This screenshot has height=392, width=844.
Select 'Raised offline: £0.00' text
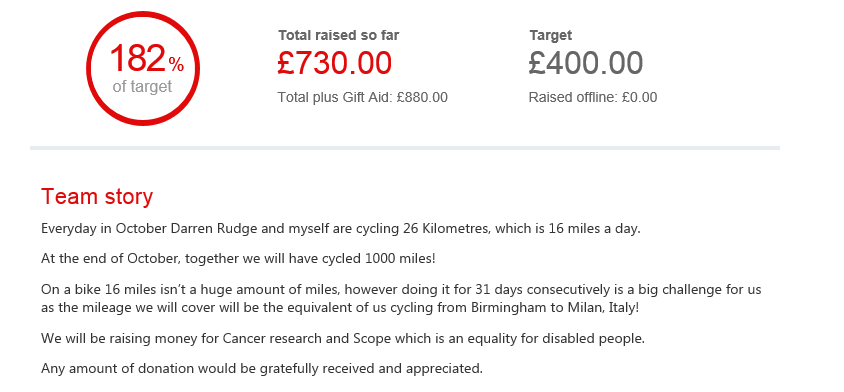click(x=593, y=97)
